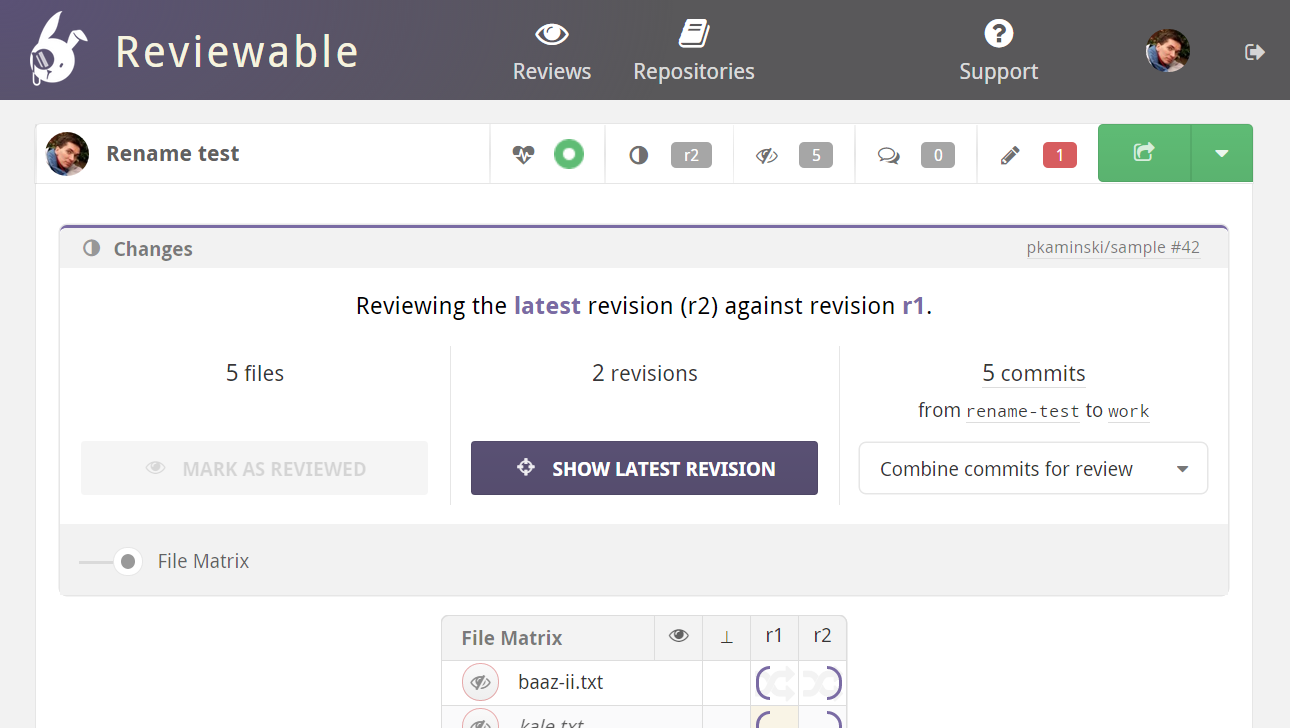Open the Reviews eye icon
The width and height of the screenshot is (1290, 728).
click(x=552, y=35)
